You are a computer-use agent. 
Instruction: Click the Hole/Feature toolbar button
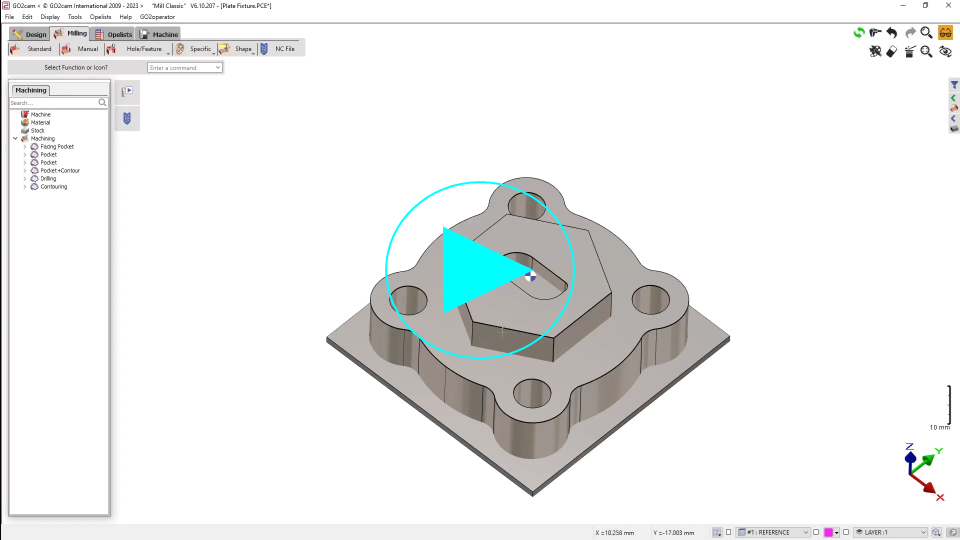138,49
